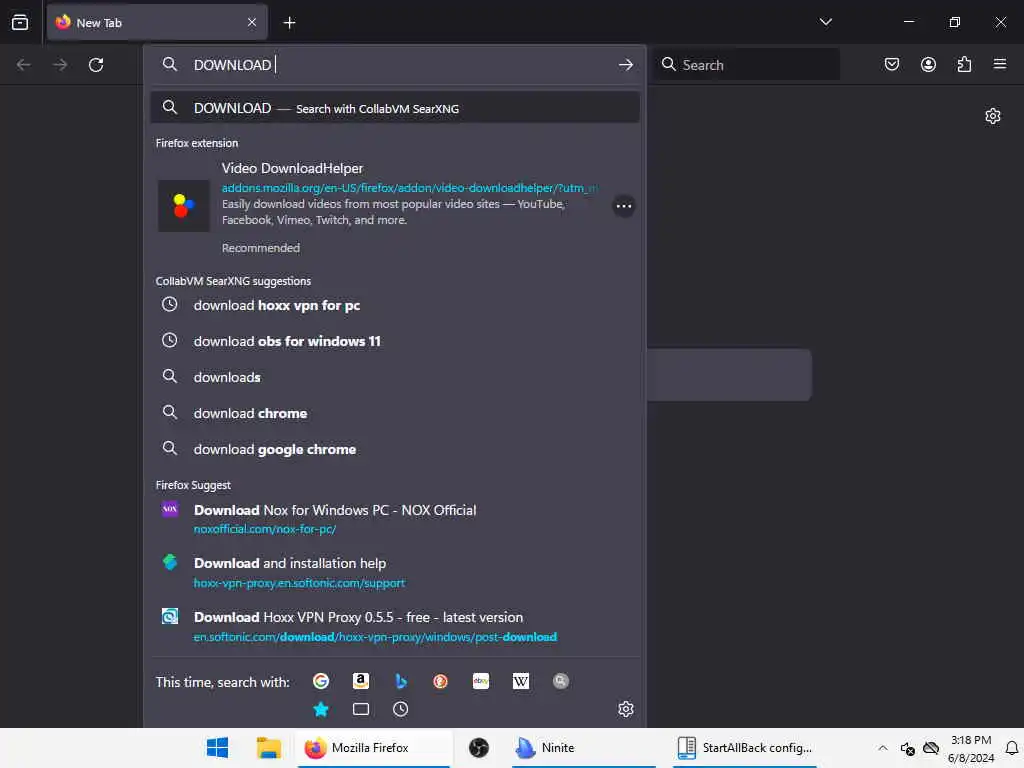The height and width of the screenshot is (768, 1024).
Task: Click the Search box in the toolbar
Action: click(x=747, y=65)
